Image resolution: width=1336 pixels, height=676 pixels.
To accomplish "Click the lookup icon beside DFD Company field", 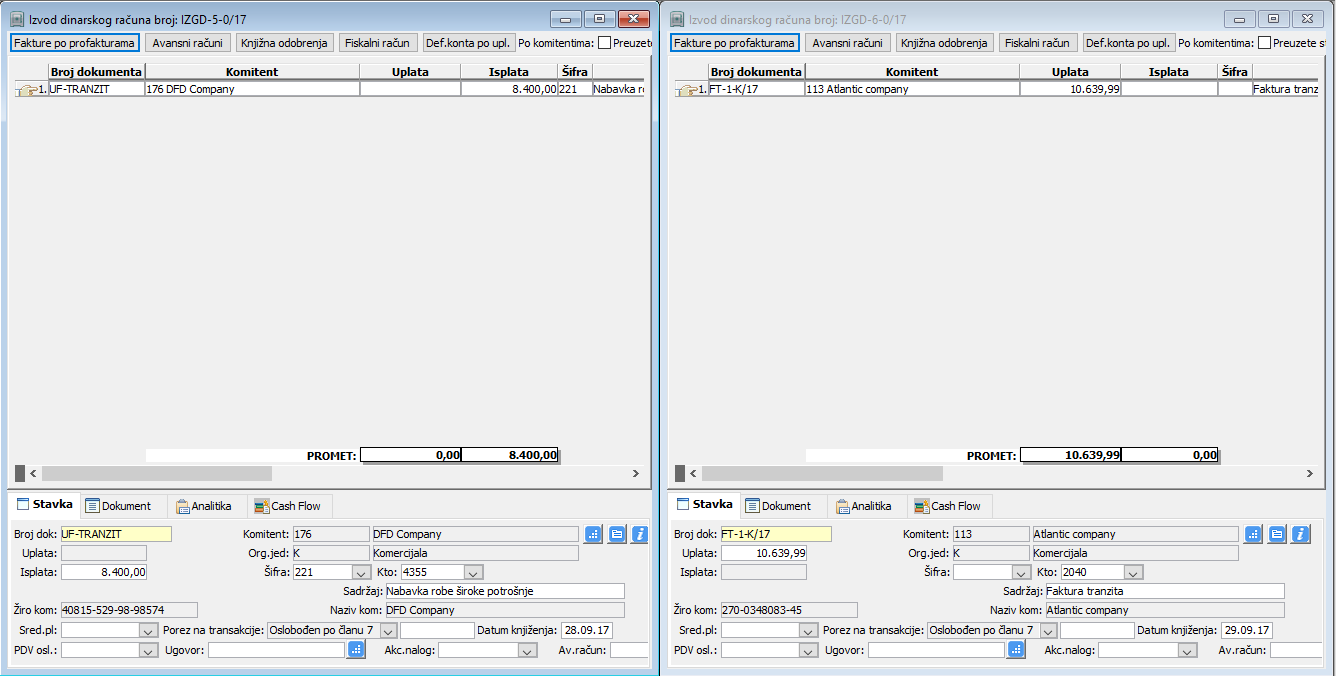I will pyautogui.click(x=594, y=534).
